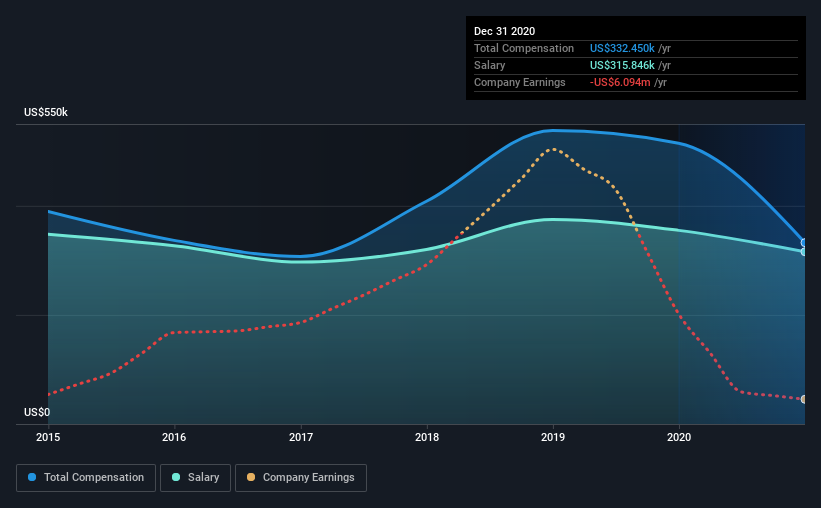Select the 2015 x-axis label

pos(48,437)
